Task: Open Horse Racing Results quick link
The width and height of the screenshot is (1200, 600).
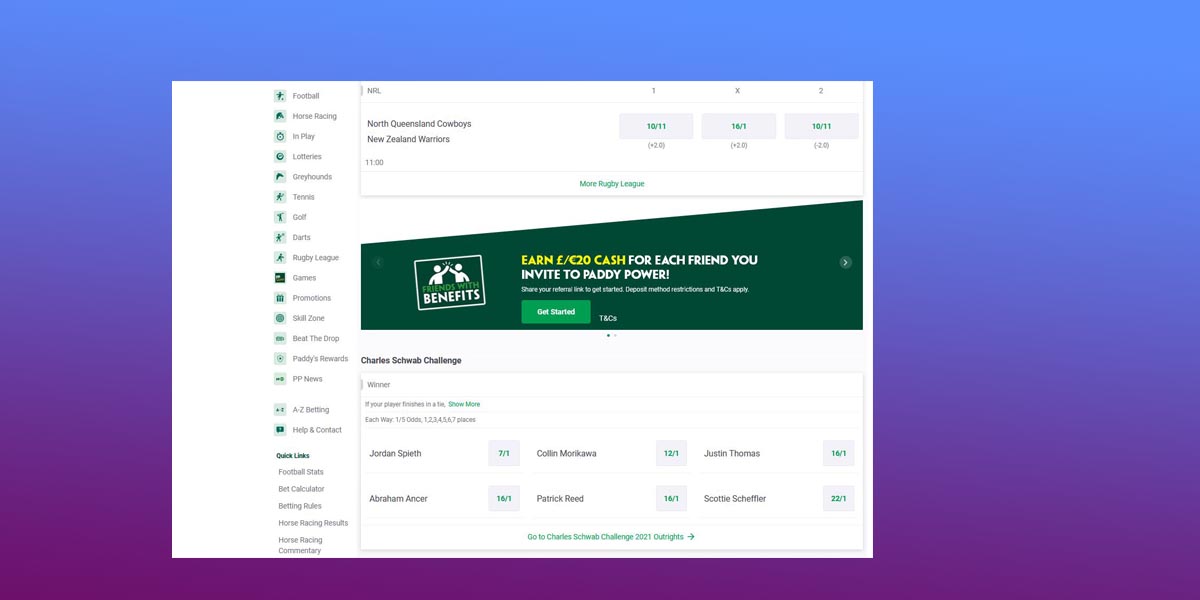Action: click(313, 523)
